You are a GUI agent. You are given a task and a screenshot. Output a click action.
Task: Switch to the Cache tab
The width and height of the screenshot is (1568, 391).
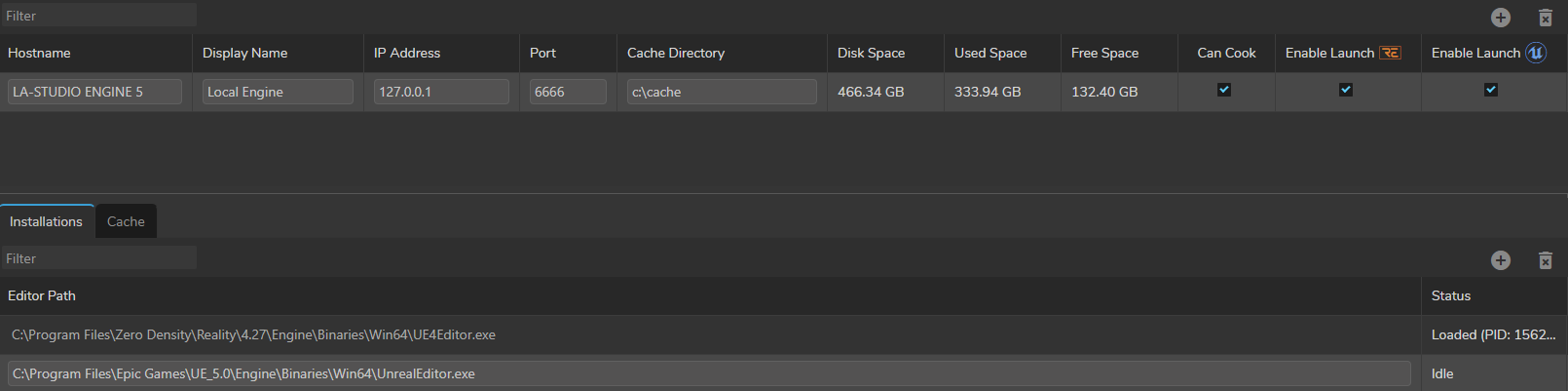[x=126, y=221]
